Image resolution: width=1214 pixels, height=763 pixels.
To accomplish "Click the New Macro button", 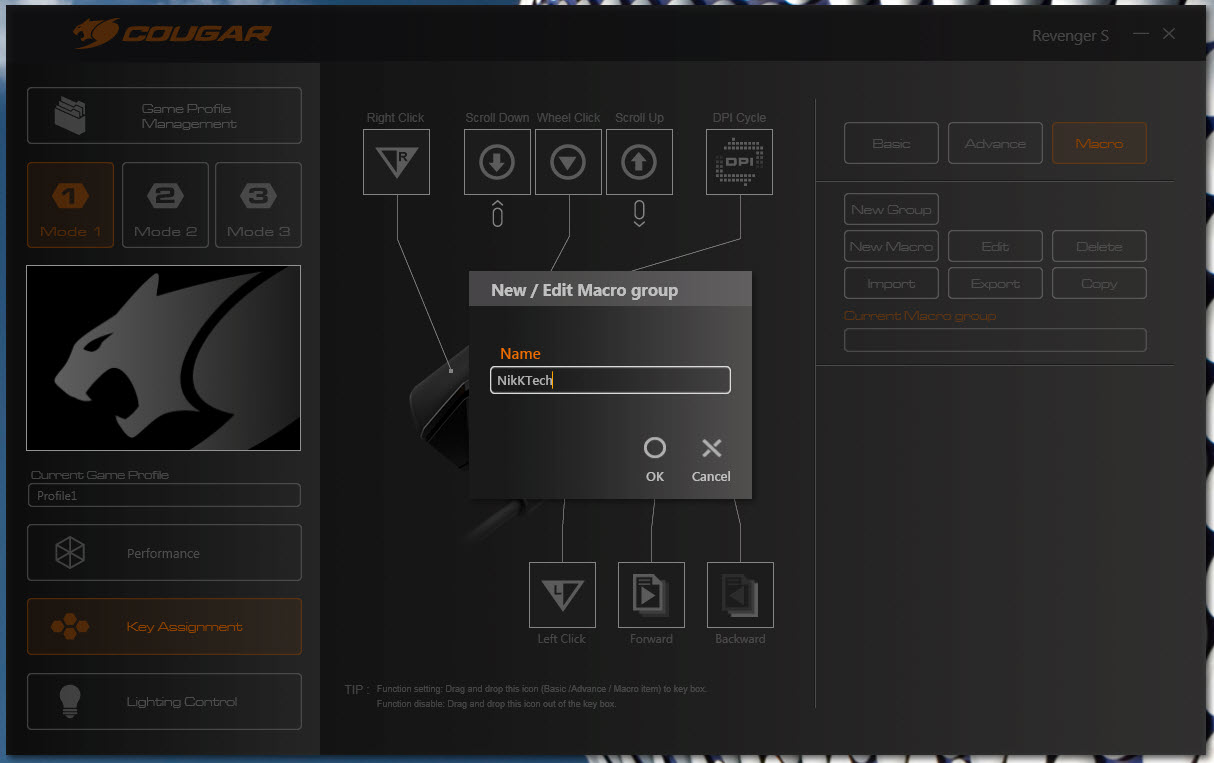I will pyautogui.click(x=891, y=246).
